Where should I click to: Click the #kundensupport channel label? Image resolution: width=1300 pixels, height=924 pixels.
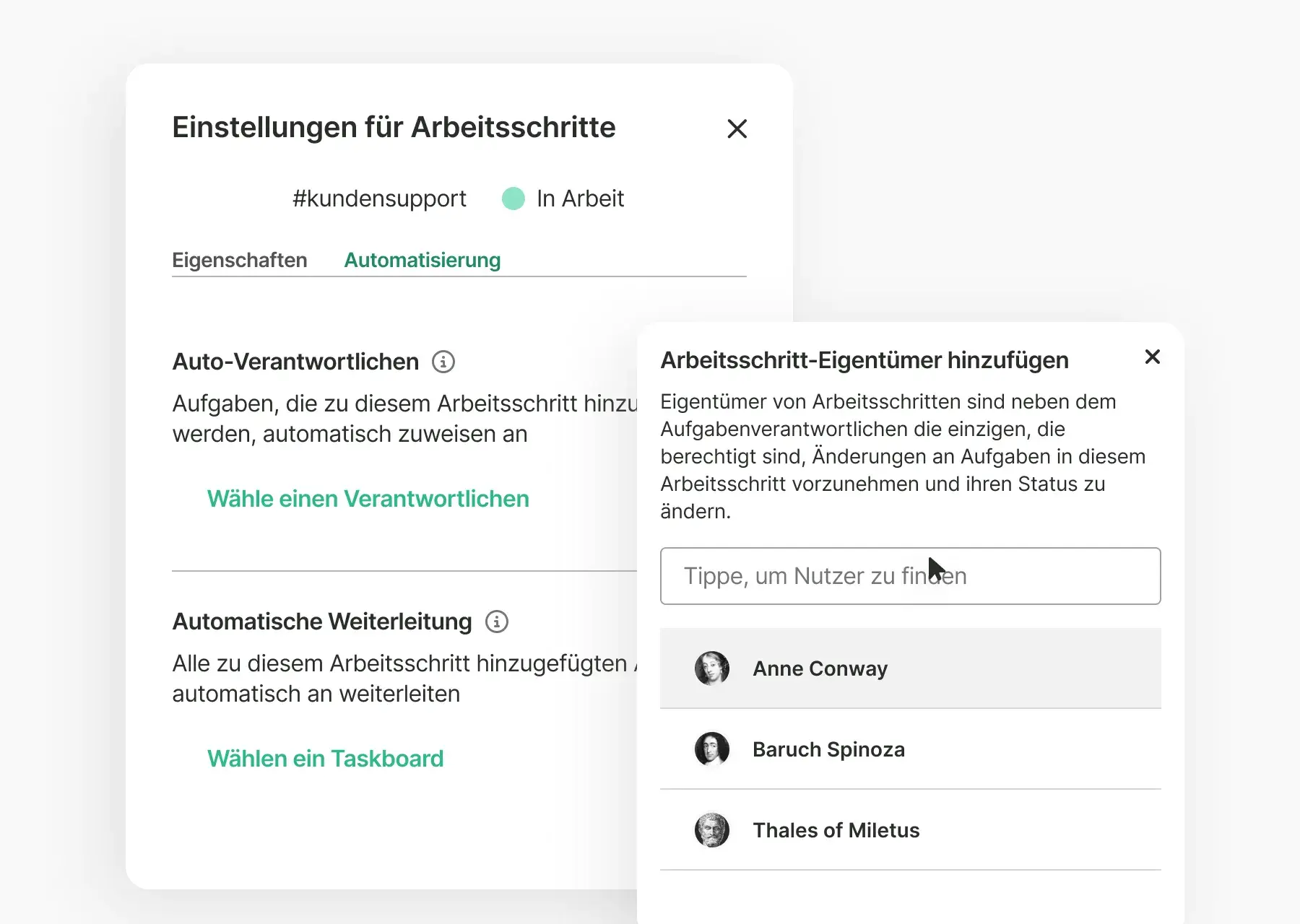pyautogui.click(x=379, y=199)
